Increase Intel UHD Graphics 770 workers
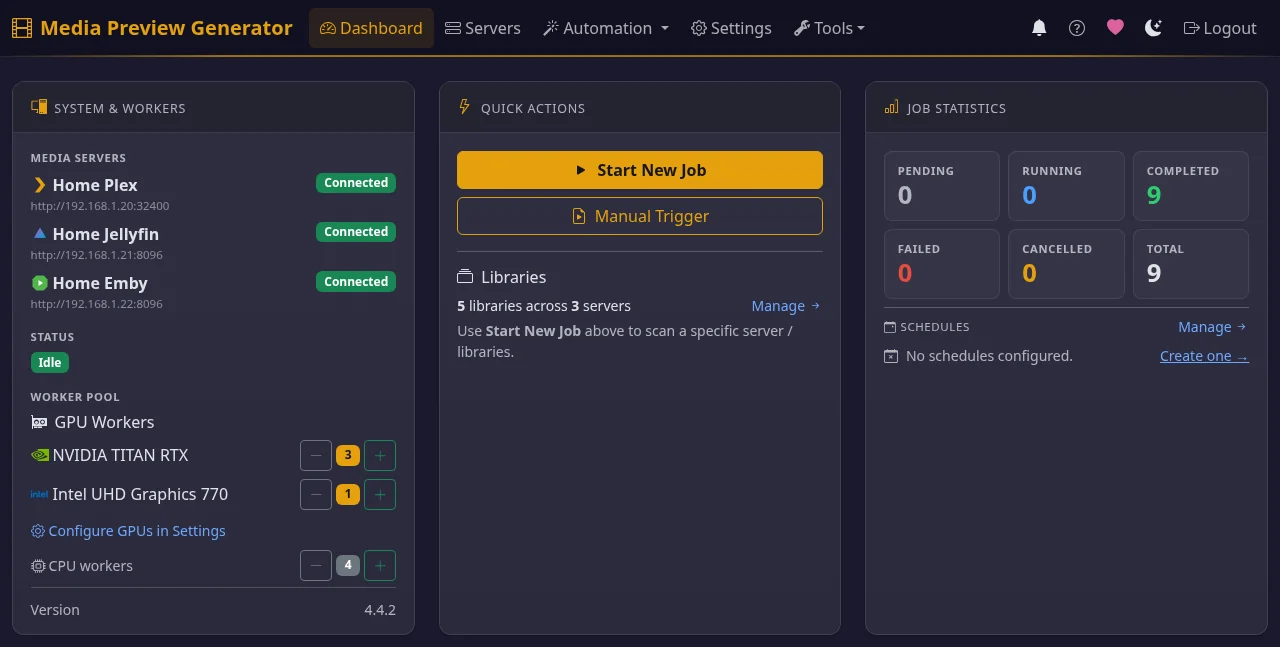This screenshot has width=1280, height=647. (x=380, y=494)
